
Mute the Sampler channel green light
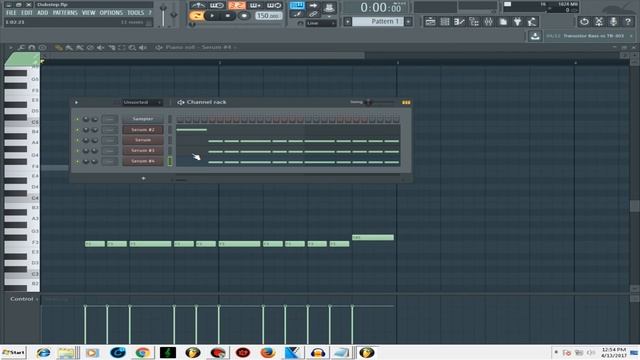pos(77,119)
